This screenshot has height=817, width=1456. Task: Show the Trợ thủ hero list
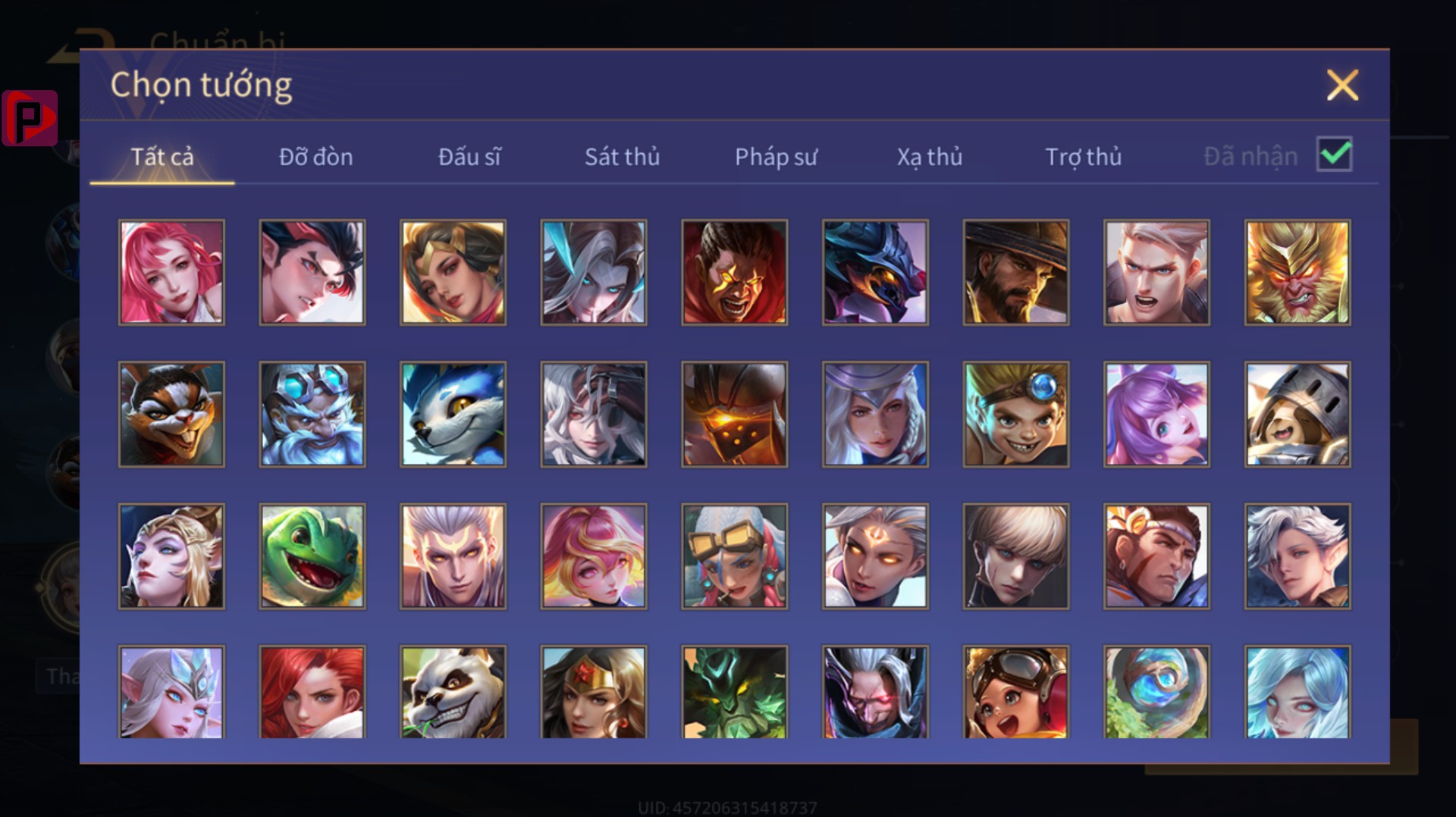pos(1084,157)
